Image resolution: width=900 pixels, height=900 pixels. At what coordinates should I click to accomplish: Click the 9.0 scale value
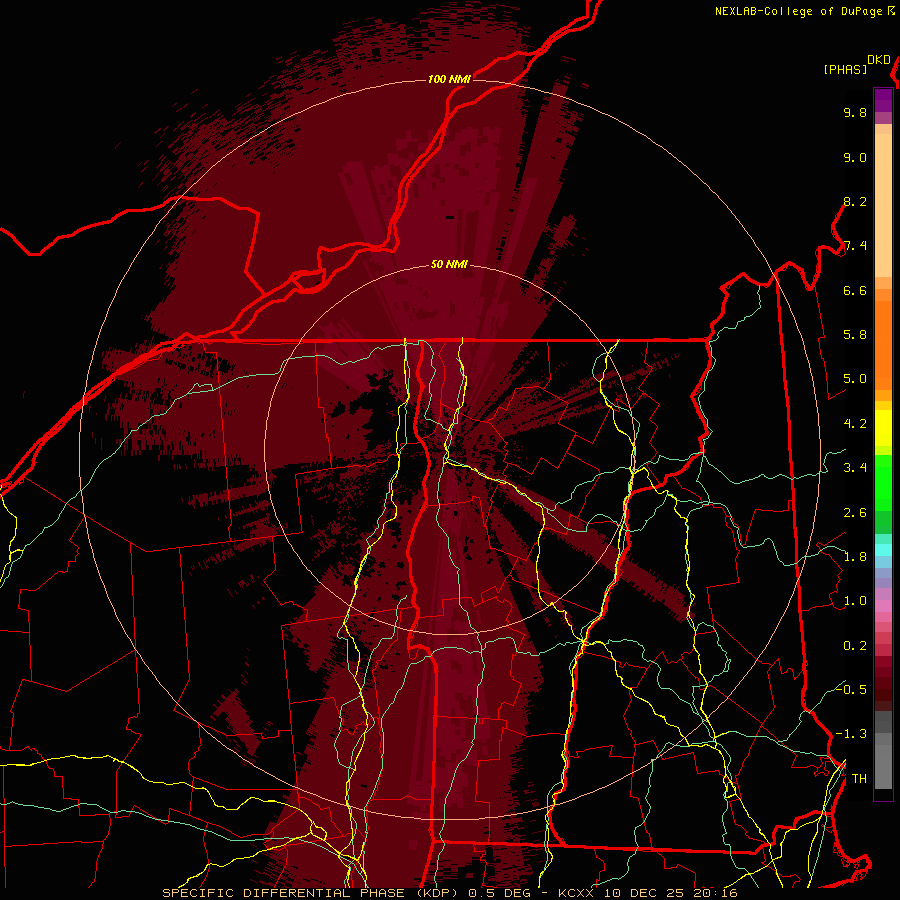click(x=855, y=158)
